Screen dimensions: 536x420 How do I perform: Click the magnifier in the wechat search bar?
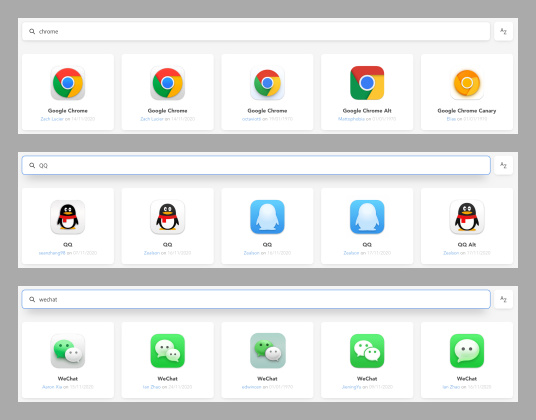[x=32, y=299]
